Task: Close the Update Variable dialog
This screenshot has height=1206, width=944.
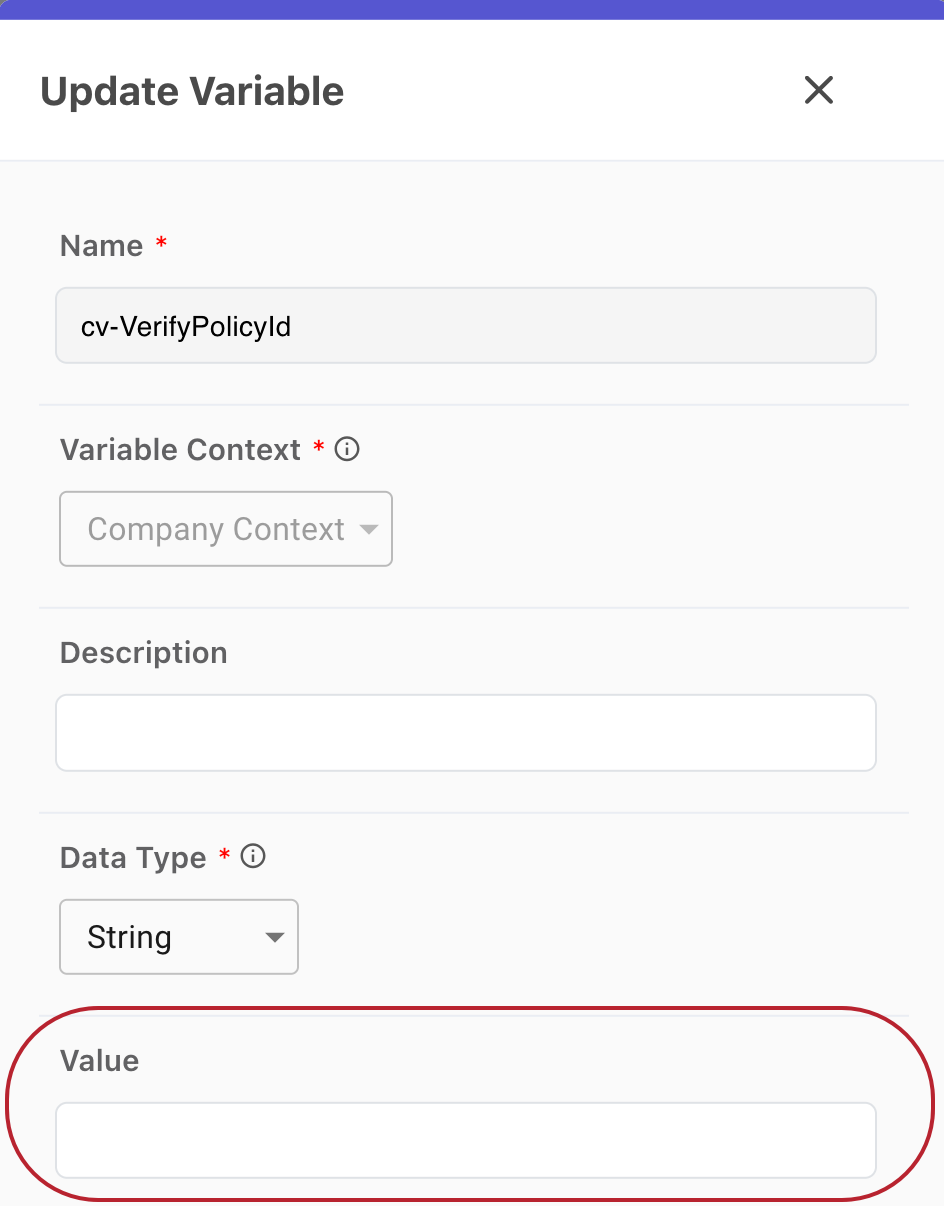Action: pos(818,90)
